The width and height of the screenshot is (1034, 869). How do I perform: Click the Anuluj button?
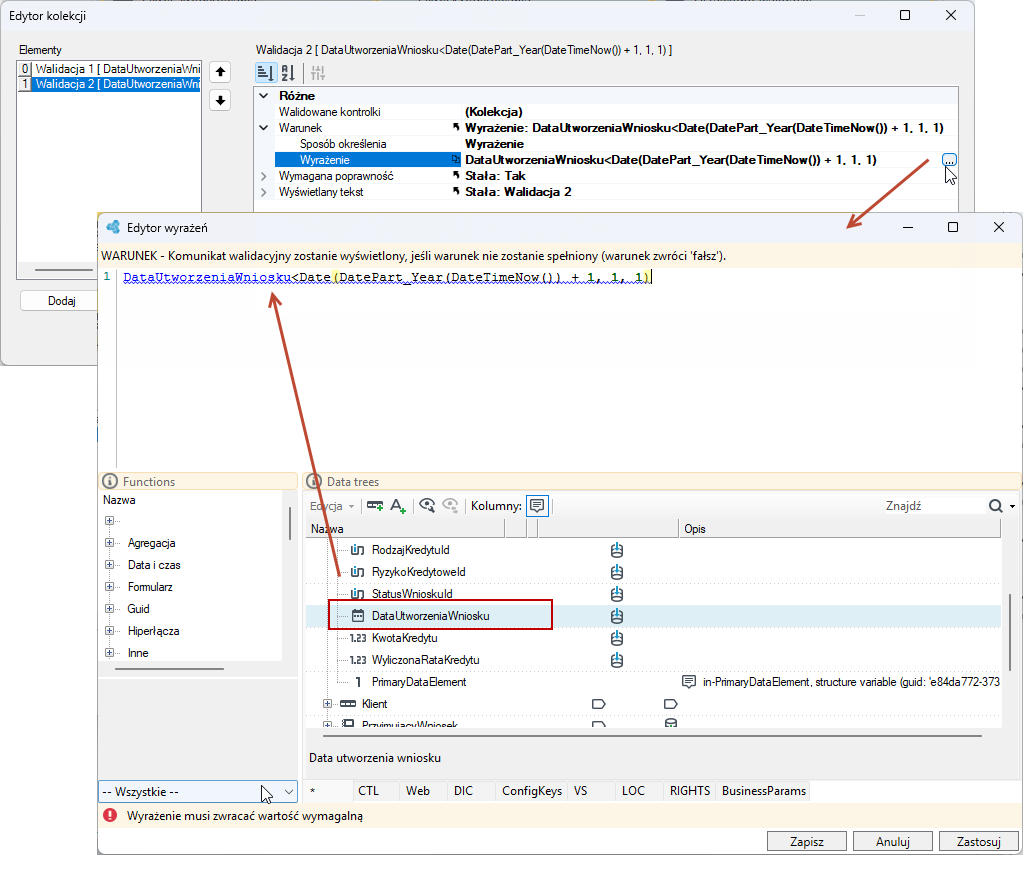tap(892, 841)
